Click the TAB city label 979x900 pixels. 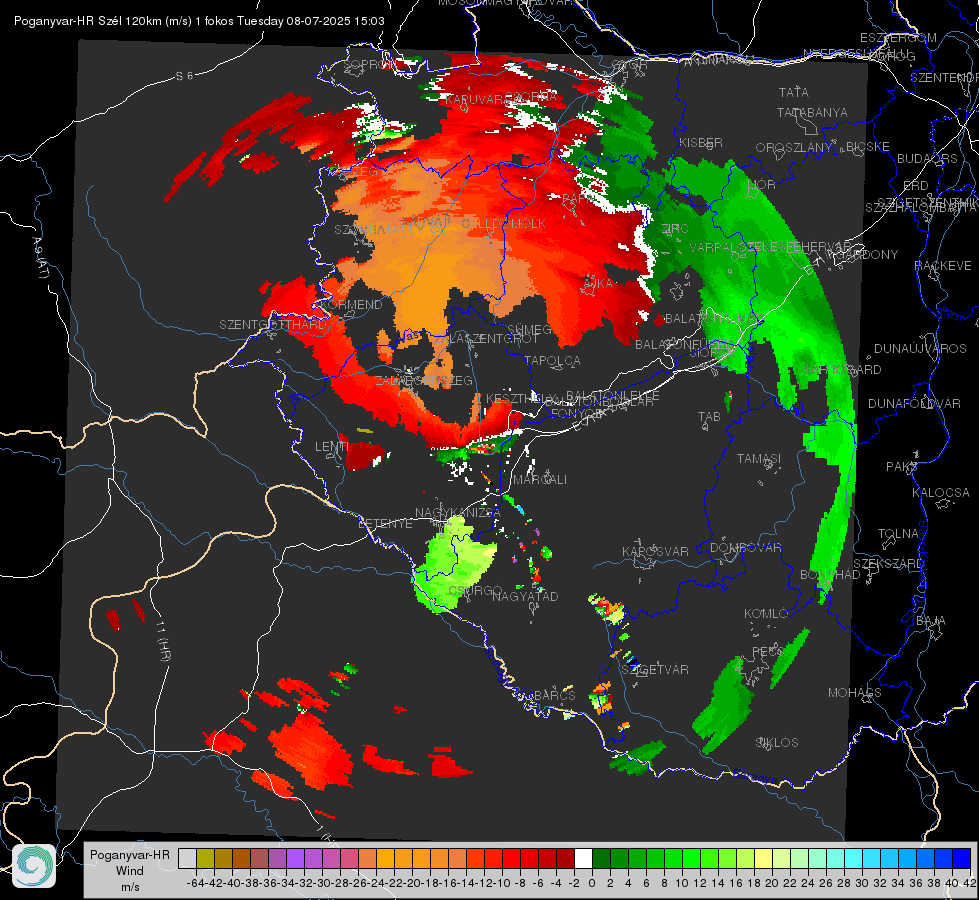click(709, 417)
